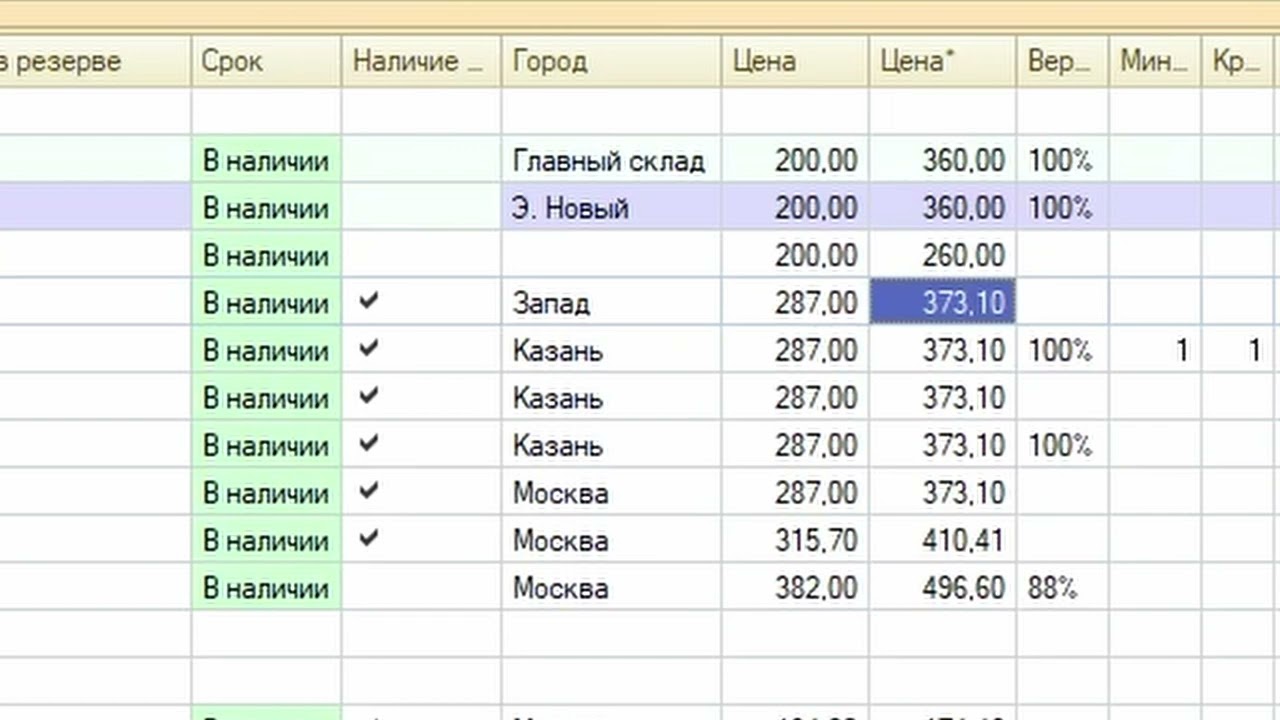
Task: Select the 'Э. Новый' city cell
Action: pos(611,208)
